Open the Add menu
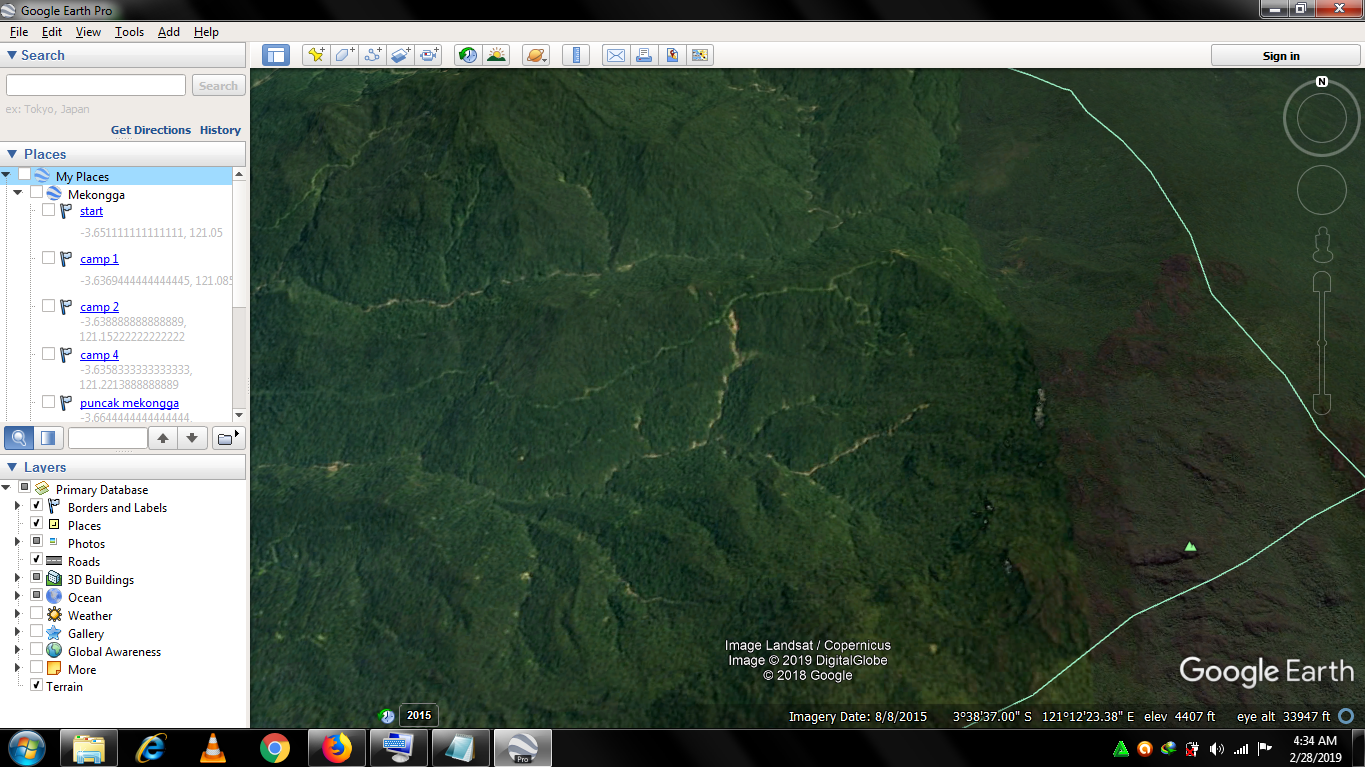 coord(169,32)
